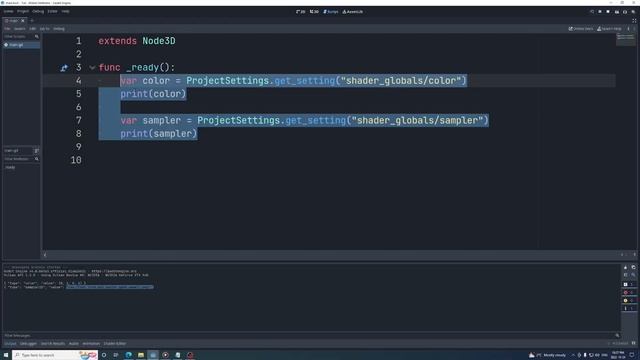This screenshot has width=640, height=360.
Task: Toggle error messages filter in output
Action: (x=629, y=293)
